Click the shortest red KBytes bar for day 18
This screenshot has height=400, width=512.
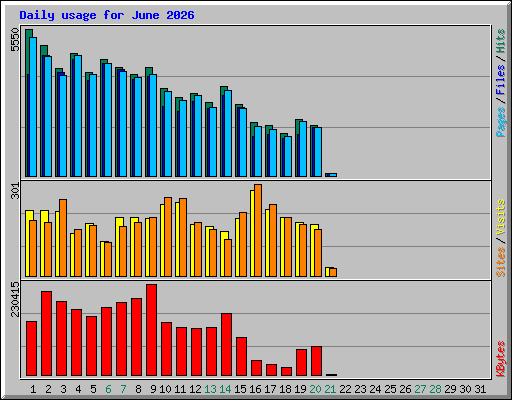[x=287, y=371]
